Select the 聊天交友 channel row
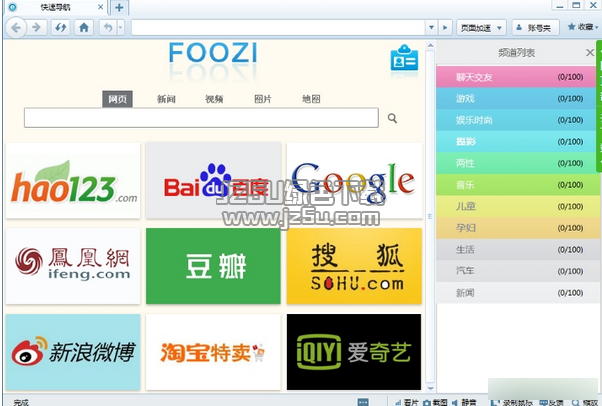 click(x=516, y=77)
